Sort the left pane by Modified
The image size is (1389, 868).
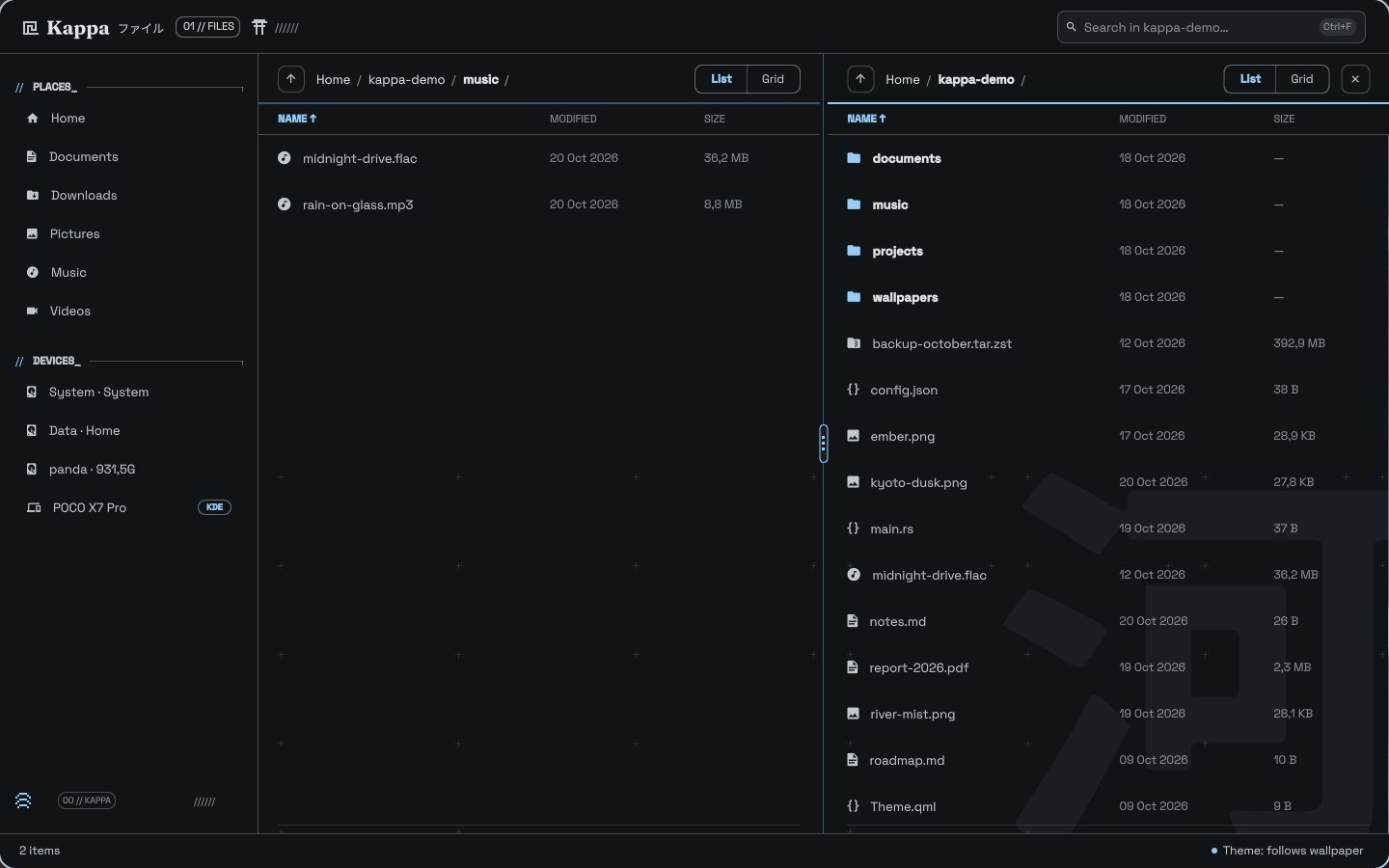(x=573, y=119)
